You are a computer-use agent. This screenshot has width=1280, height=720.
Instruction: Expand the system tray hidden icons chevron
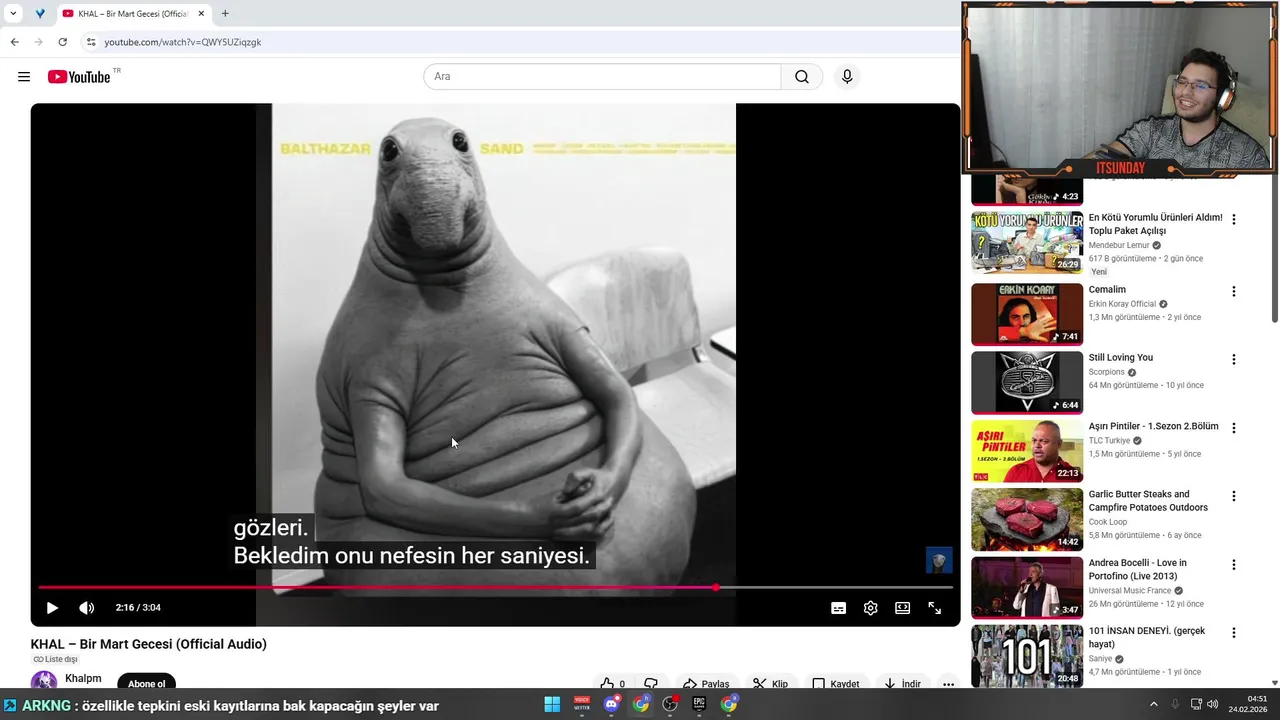(1153, 704)
